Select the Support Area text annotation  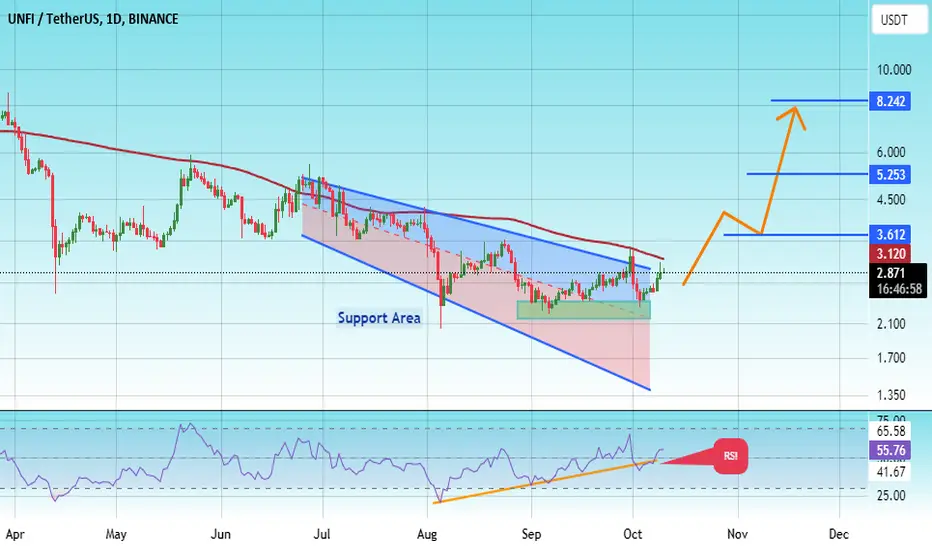(379, 318)
